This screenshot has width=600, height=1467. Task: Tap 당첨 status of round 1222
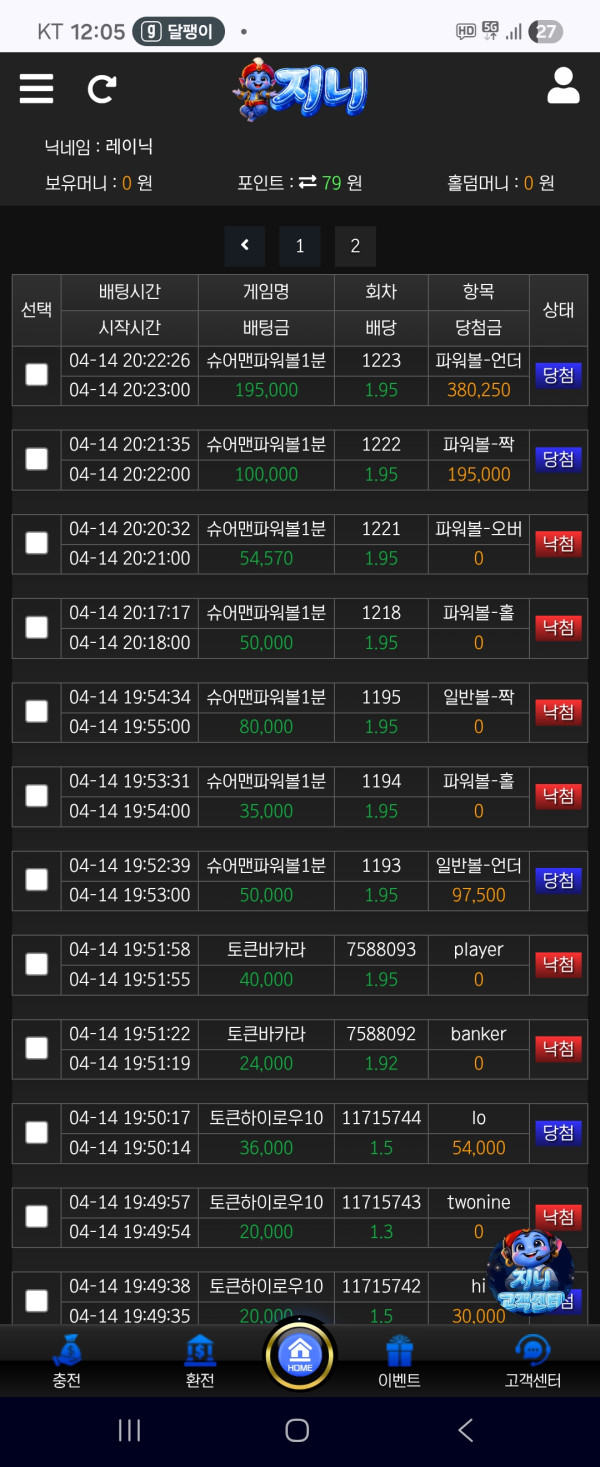tap(559, 459)
